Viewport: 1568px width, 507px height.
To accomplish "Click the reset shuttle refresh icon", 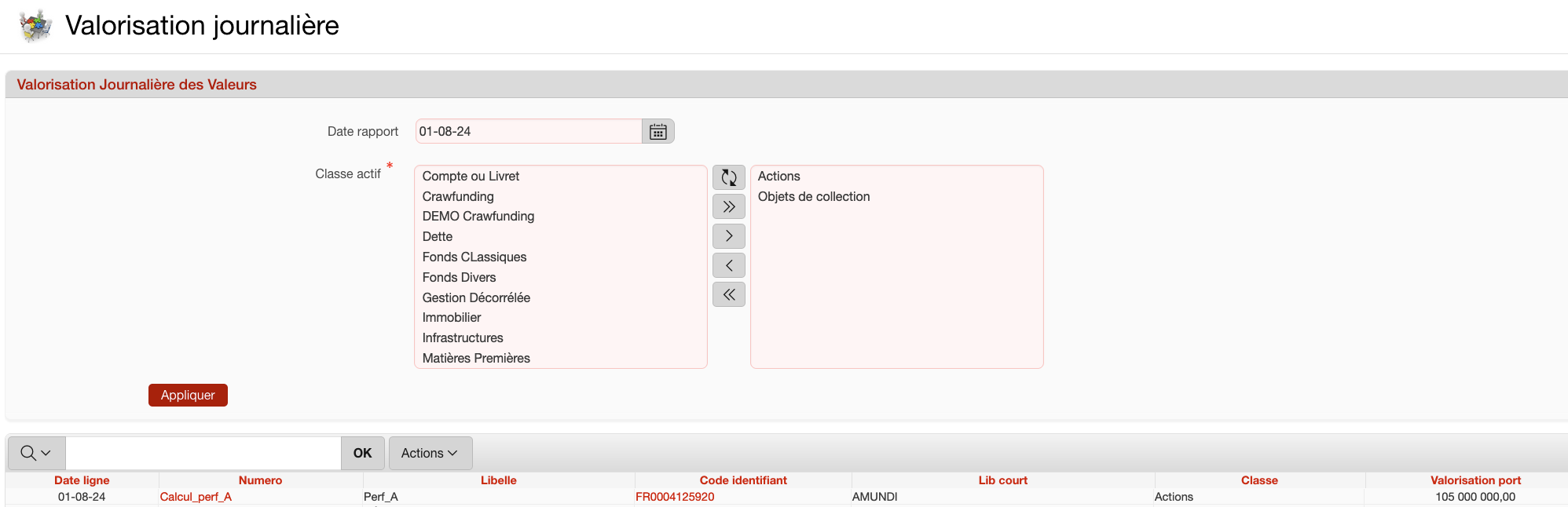I will click(729, 177).
